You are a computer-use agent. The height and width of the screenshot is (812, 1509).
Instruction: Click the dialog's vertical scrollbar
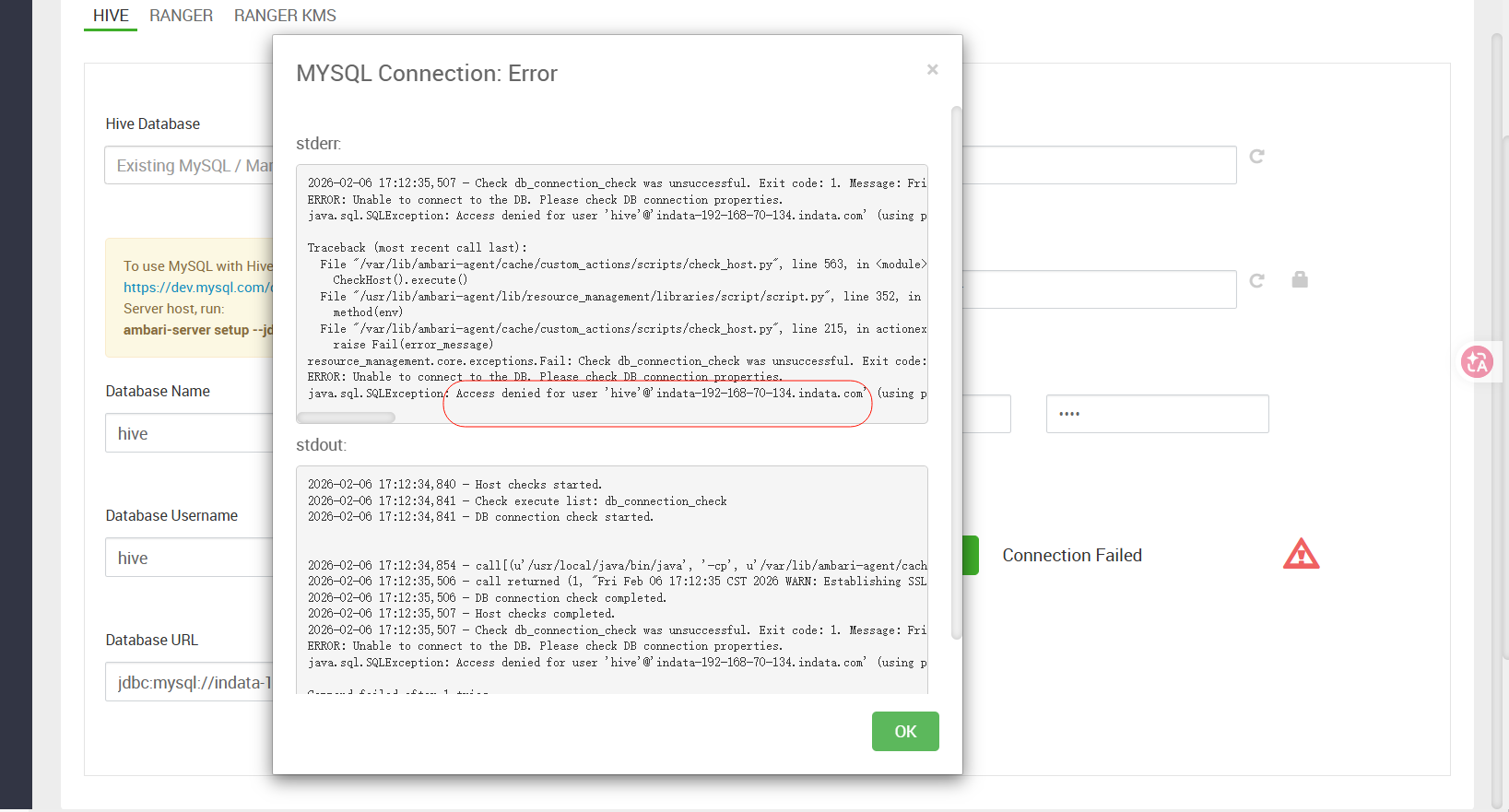pos(956,369)
